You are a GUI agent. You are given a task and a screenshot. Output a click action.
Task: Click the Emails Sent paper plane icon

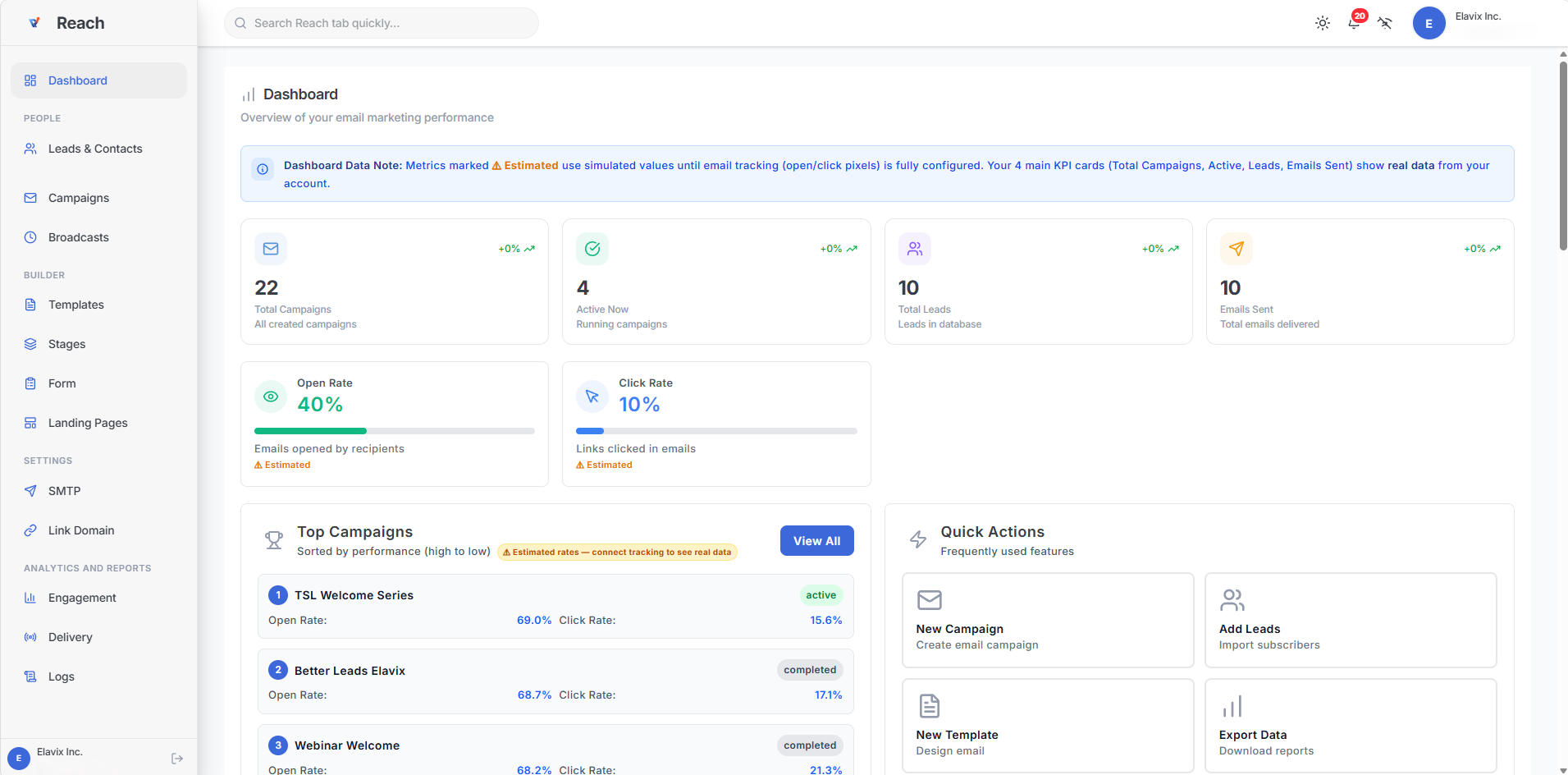1237,249
